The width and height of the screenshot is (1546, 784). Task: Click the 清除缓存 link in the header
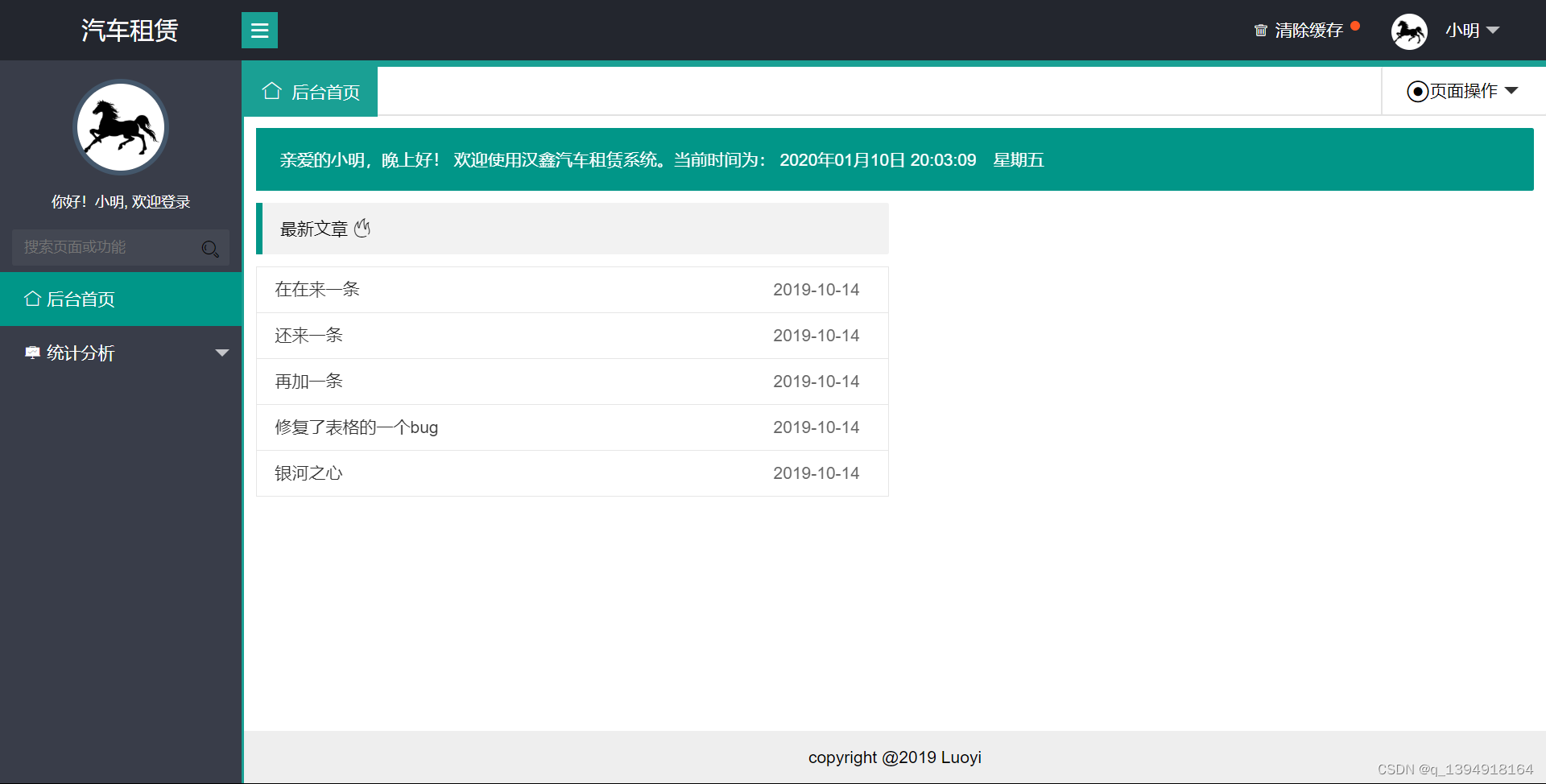[1308, 31]
